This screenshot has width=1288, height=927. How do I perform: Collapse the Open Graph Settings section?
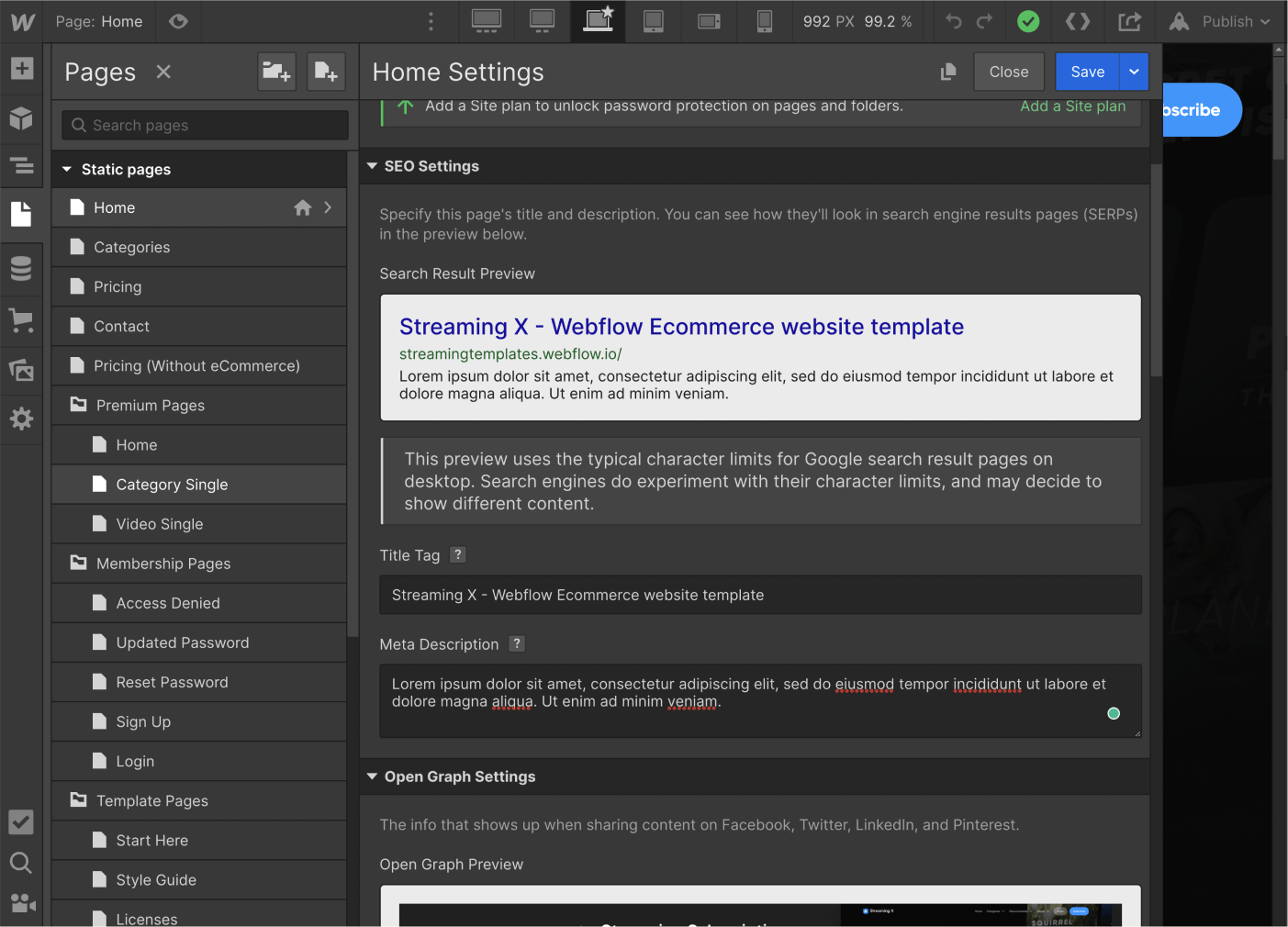click(x=373, y=776)
